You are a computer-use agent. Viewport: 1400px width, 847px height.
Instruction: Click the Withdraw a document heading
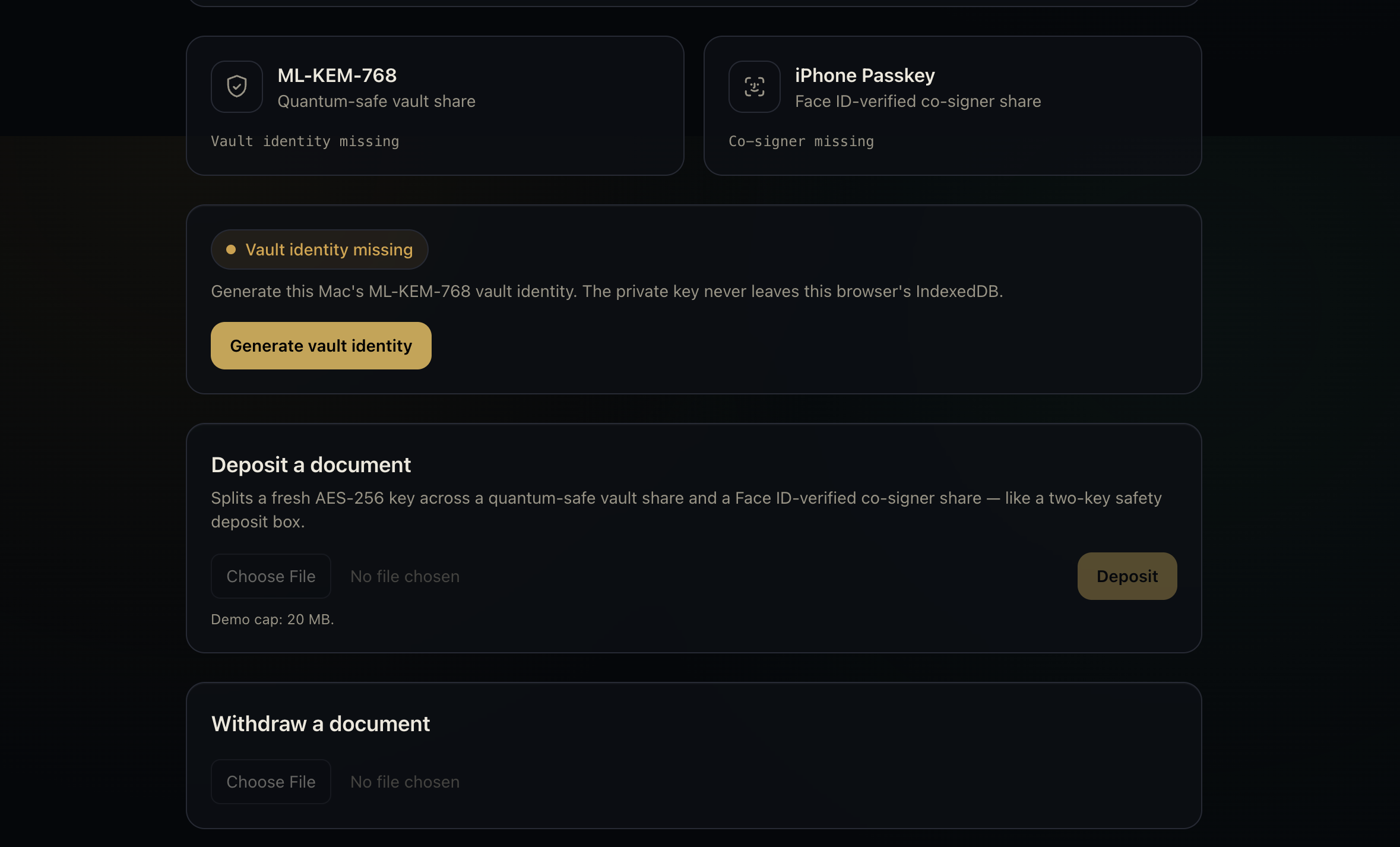point(321,723)
